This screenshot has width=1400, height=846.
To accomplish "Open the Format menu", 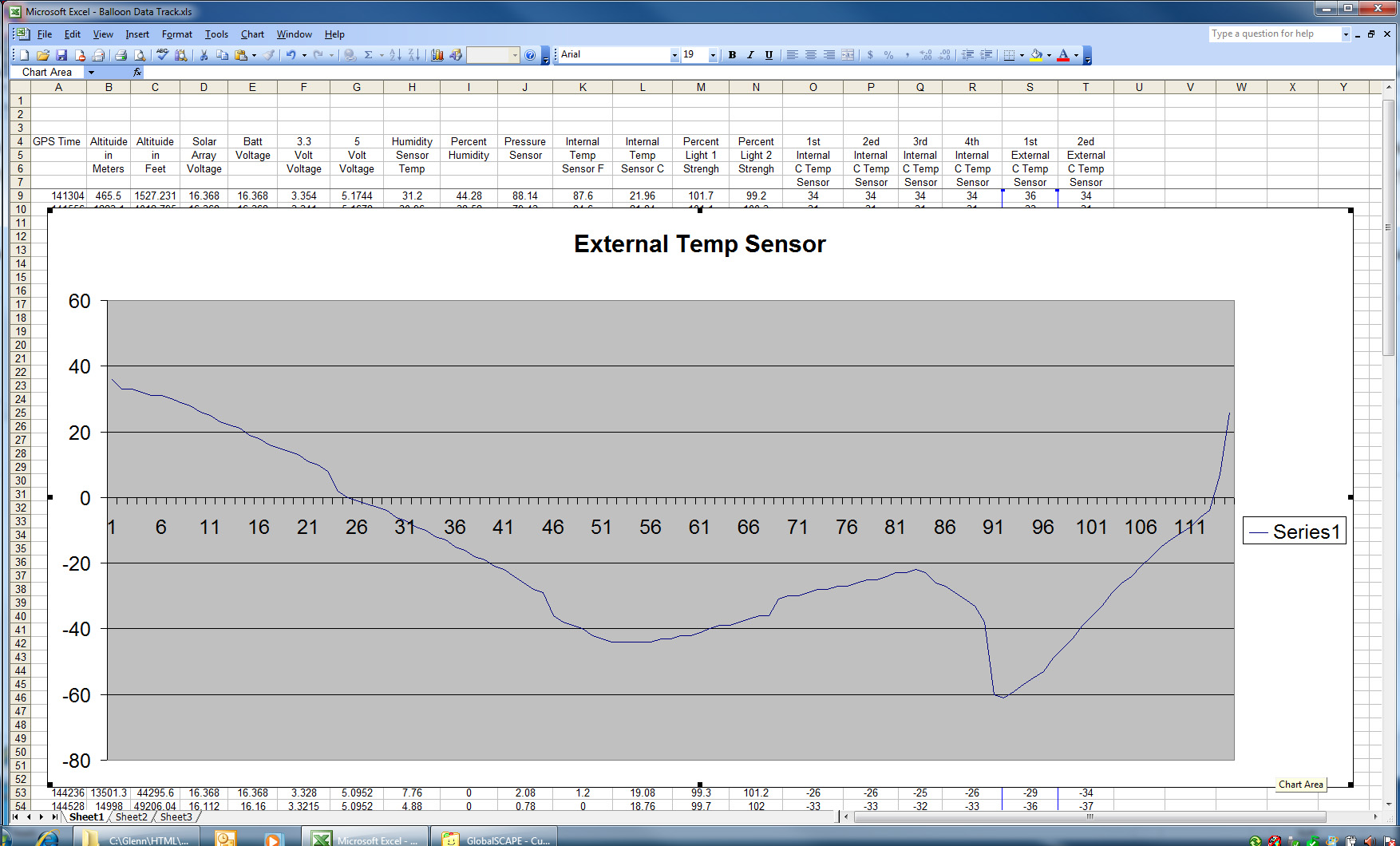I will point(177,34).
